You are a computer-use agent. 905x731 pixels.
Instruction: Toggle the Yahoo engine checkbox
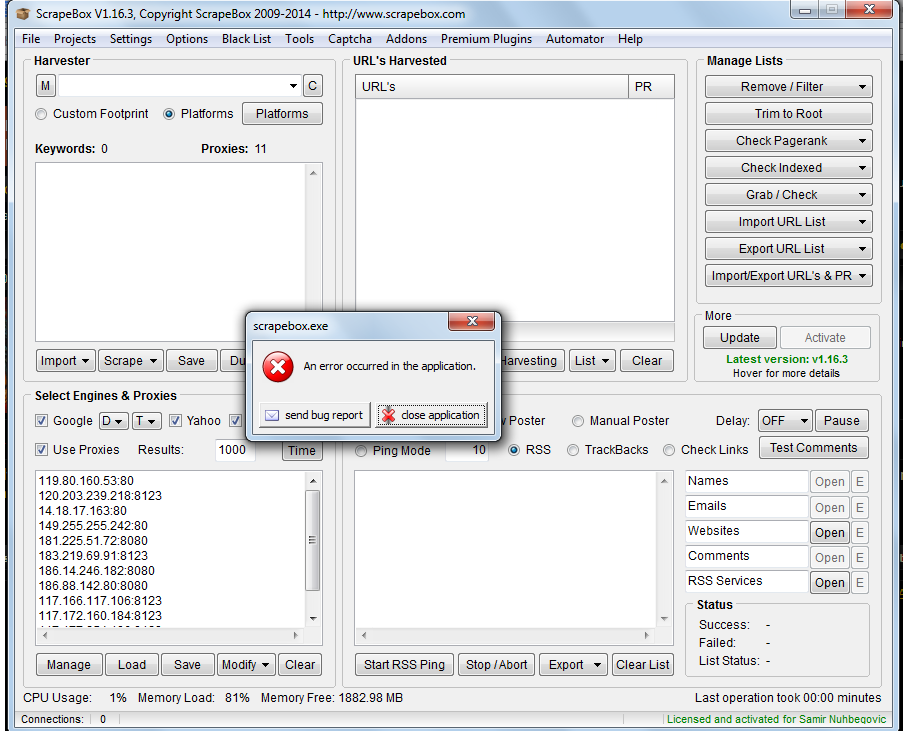[x=175, y=421]
